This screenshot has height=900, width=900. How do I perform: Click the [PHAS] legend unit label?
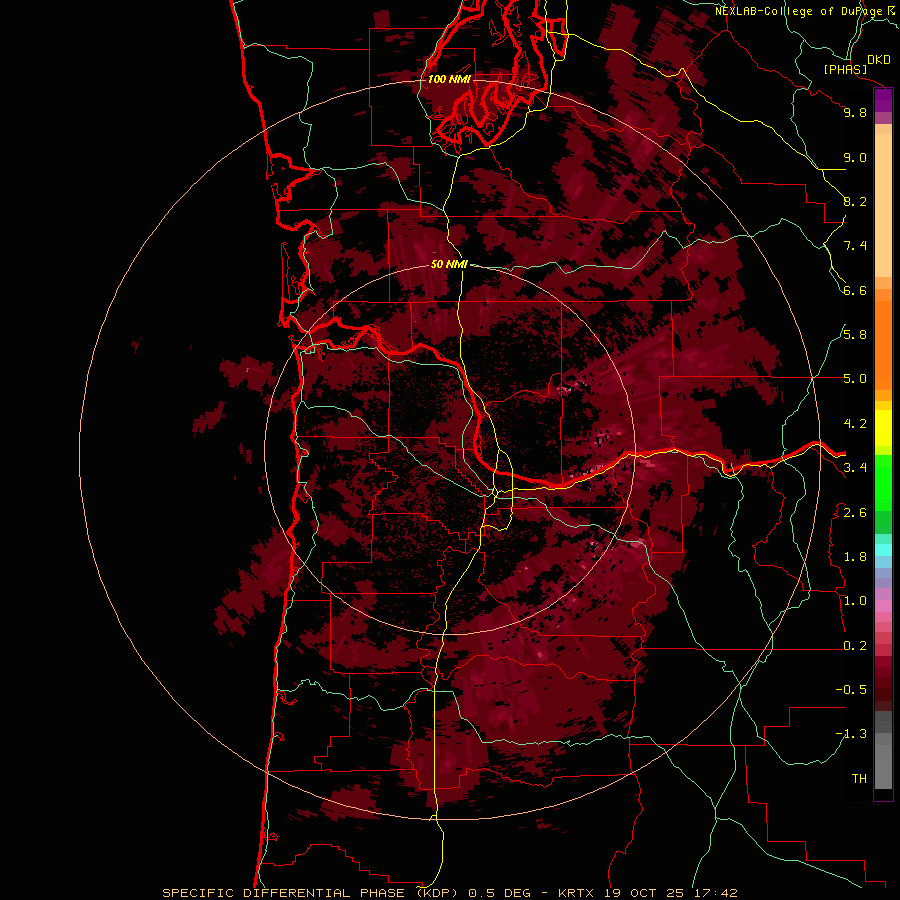coord(845,69)
